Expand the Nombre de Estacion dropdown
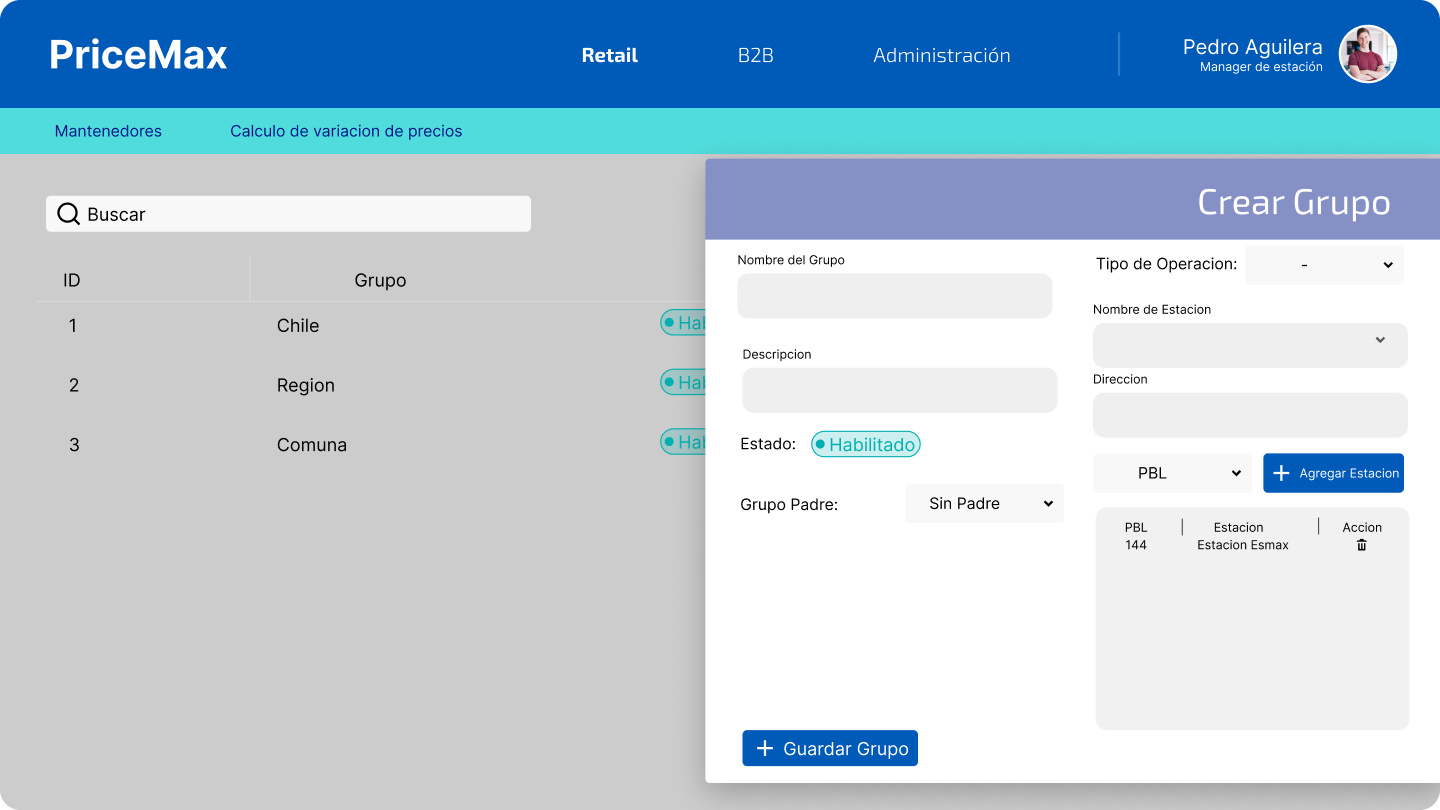Screen dimensions: 1440x810 [x=1250, y=345]
